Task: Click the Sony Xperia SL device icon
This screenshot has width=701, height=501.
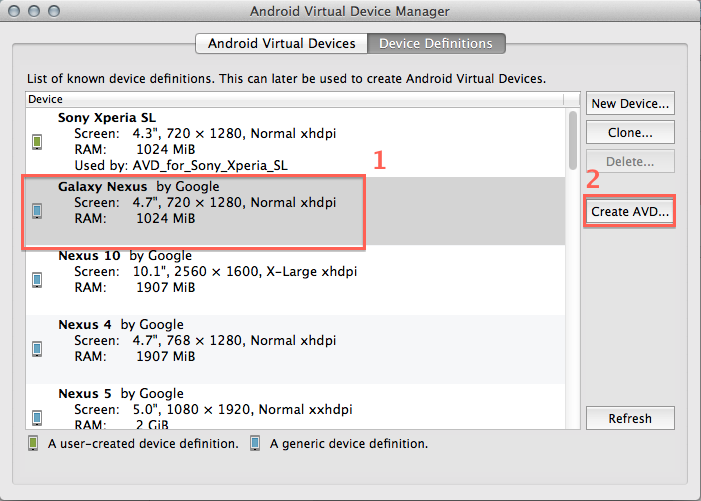Action: pyautogui.click(x=37, y=142)
